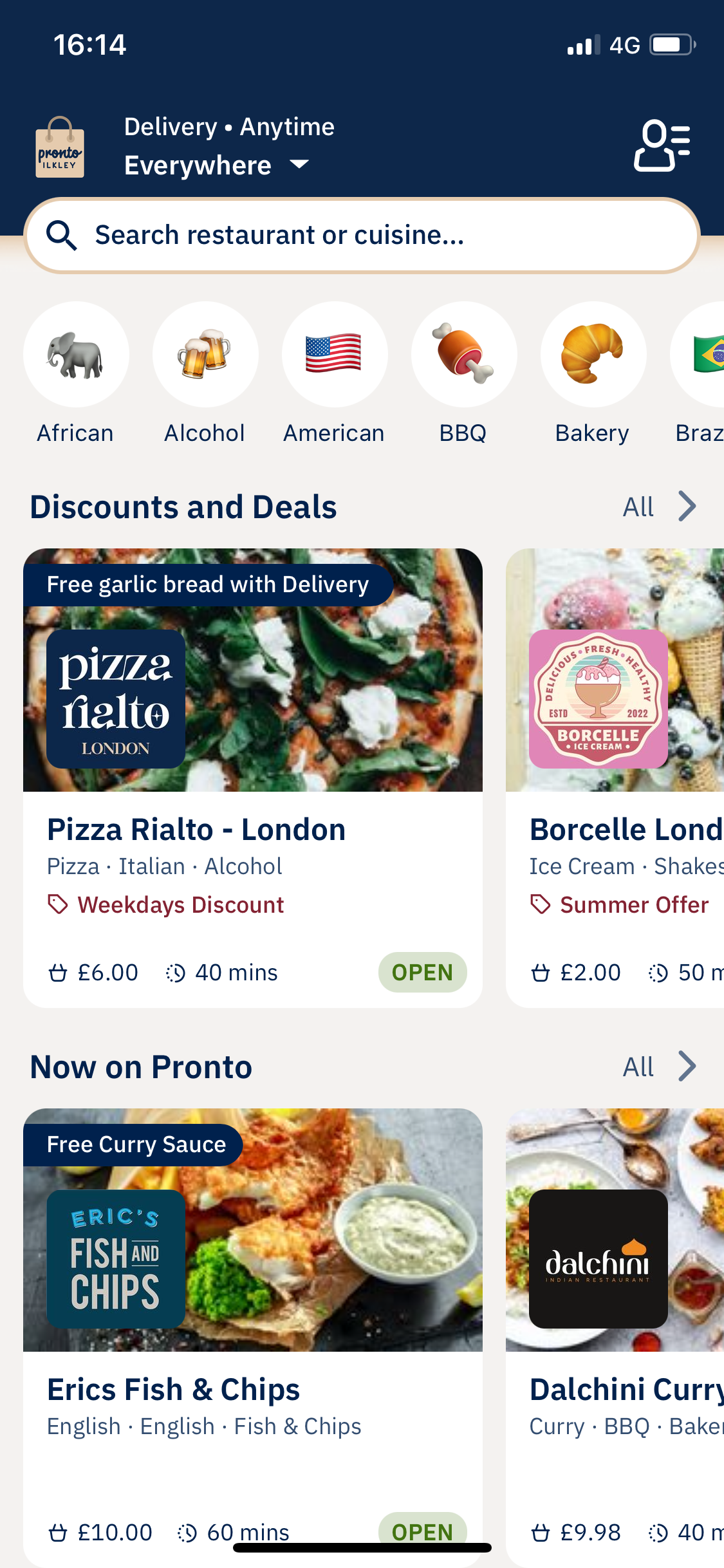Tap the Free garlic bread with Delivery banner
The image size is (724, 1568).
pos(207,584)
